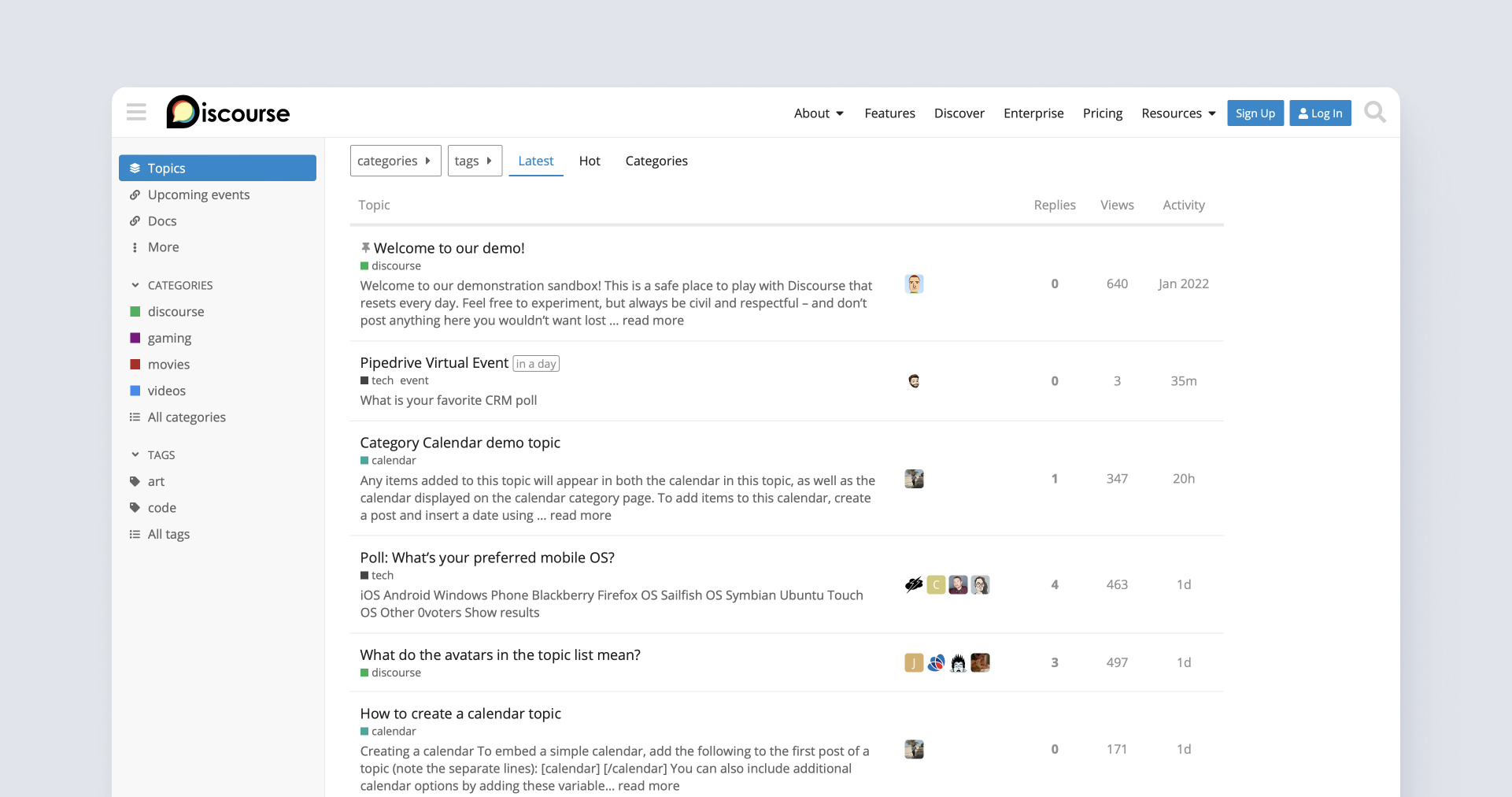The height and width of the screenshot is (797, 1512).
Task: Click the Discourse logo
Action: click(x=227, y=112)
